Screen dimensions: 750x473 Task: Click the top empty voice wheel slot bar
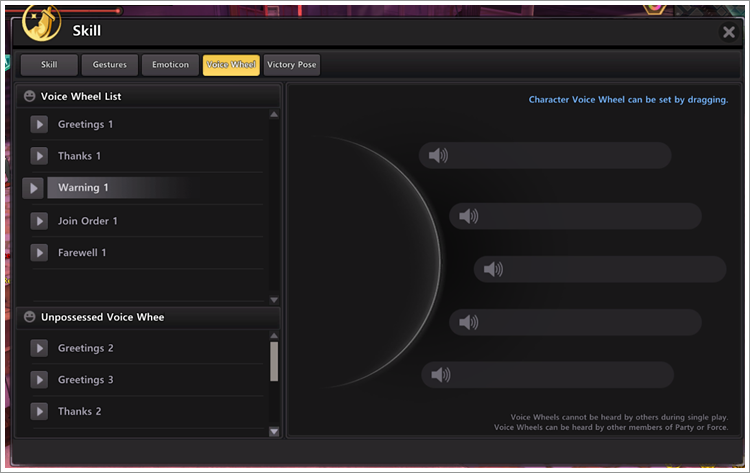pos(545,155)
